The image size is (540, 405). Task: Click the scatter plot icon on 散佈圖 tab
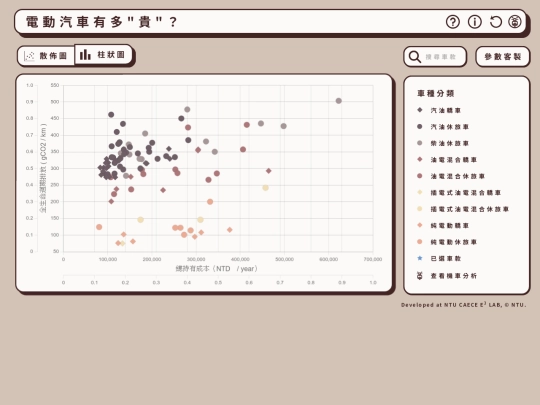(x=29, y=56)
